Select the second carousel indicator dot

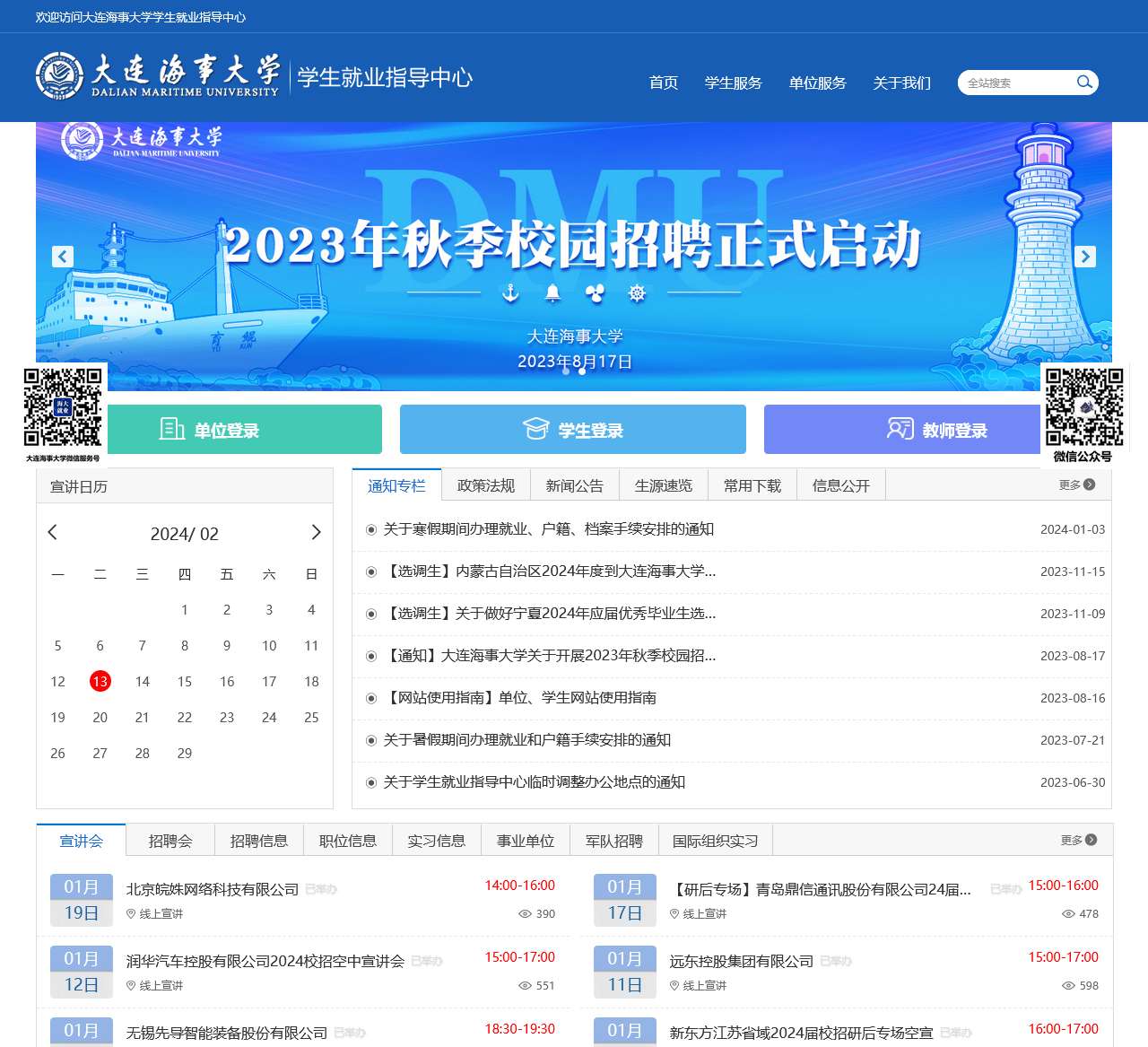pyautogui.click(x=580, y=374)
